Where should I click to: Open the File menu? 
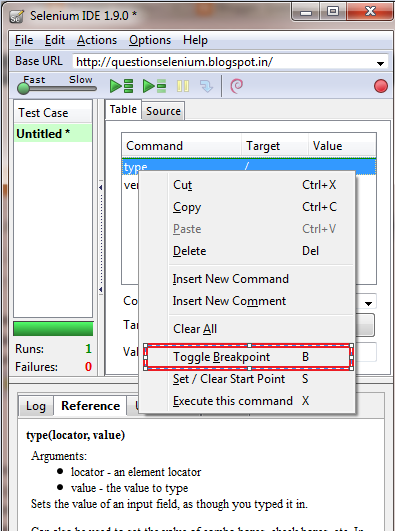pos(24,40)
